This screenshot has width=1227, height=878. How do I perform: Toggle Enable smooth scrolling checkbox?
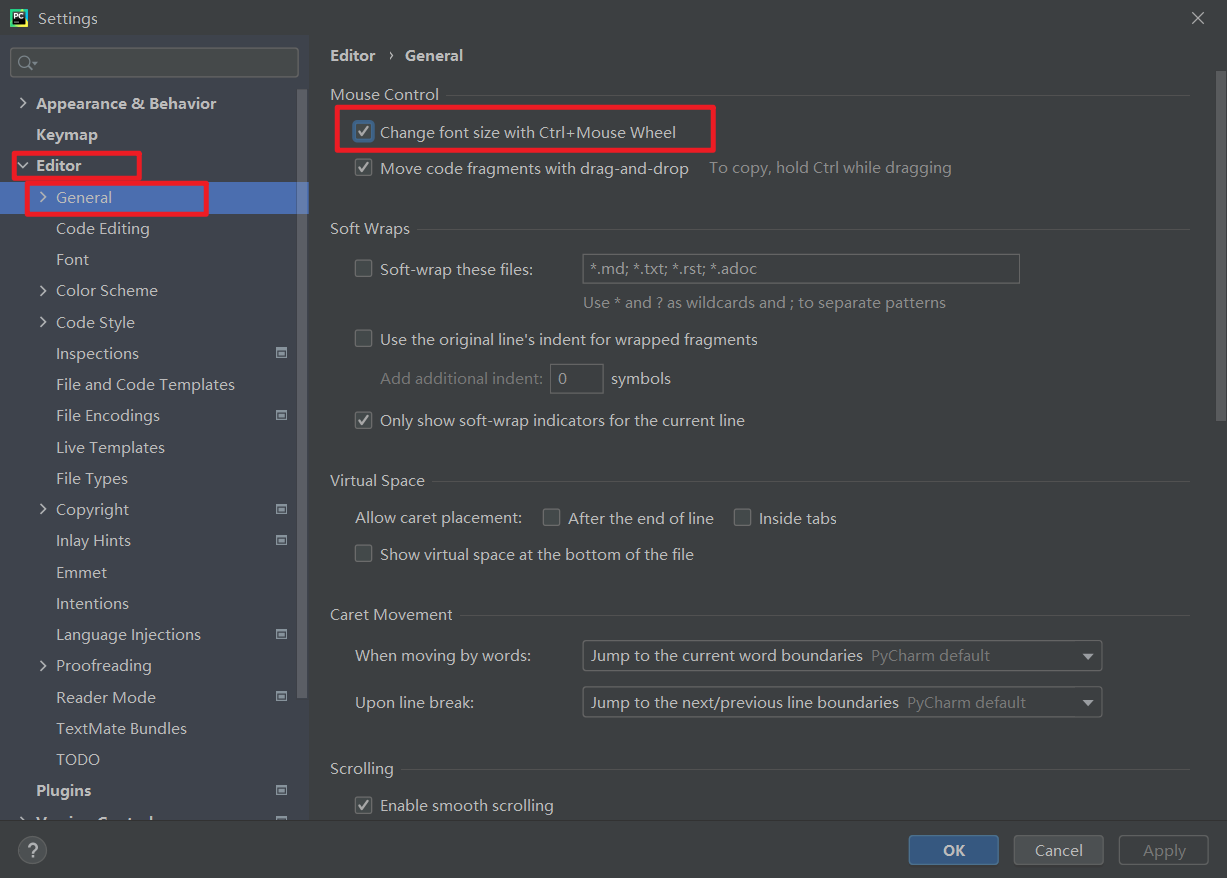[364, 805]
